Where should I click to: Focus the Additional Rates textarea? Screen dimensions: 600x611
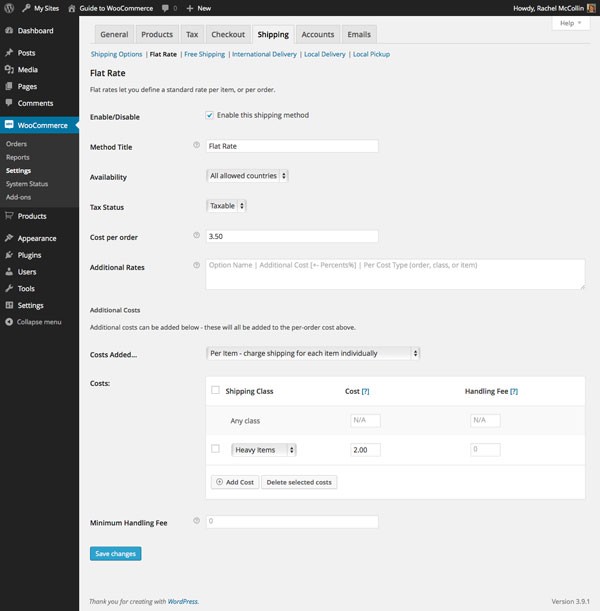[x=395, y=274]
